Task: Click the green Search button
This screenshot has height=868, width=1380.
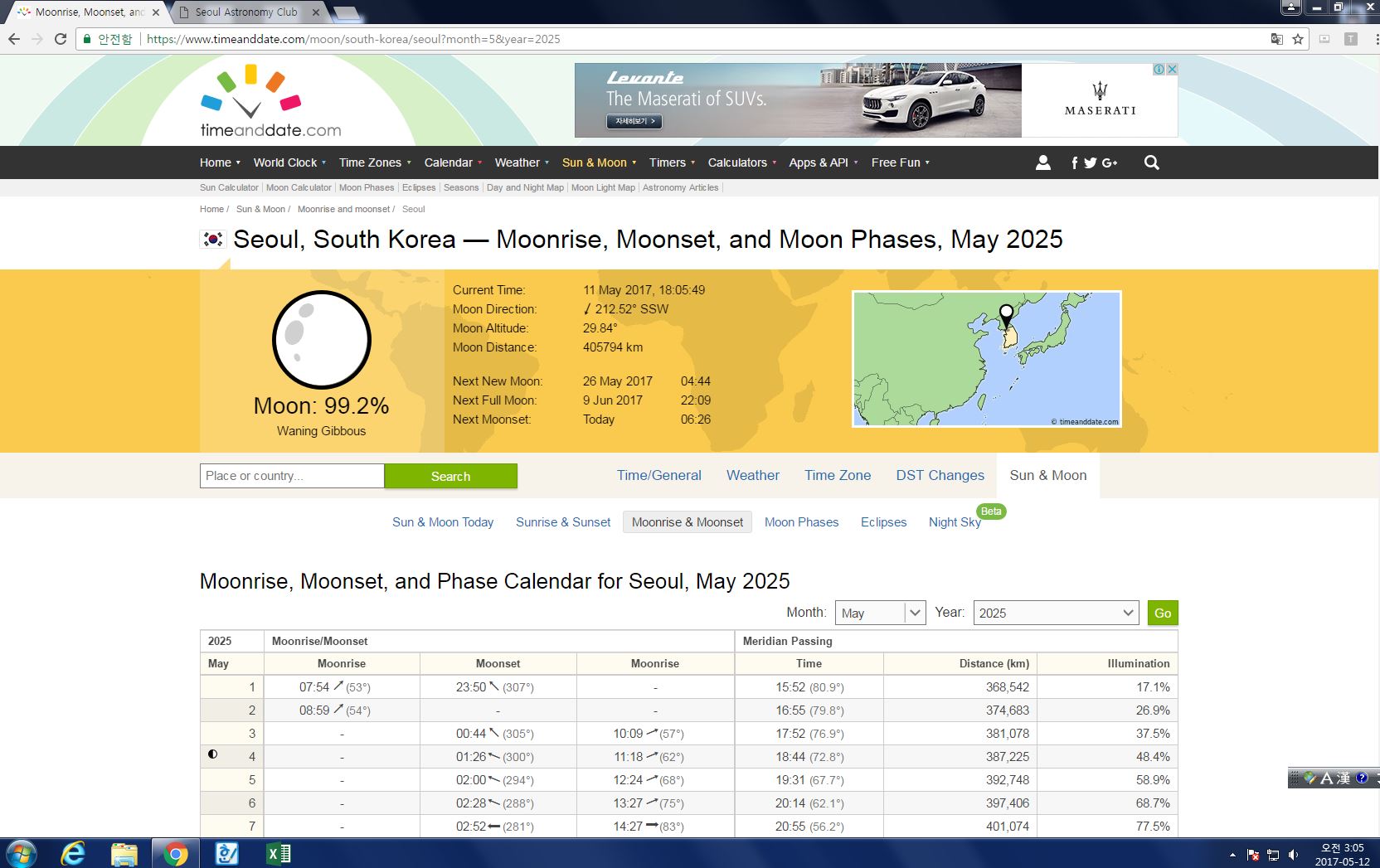Action: [x=450, y=476]
